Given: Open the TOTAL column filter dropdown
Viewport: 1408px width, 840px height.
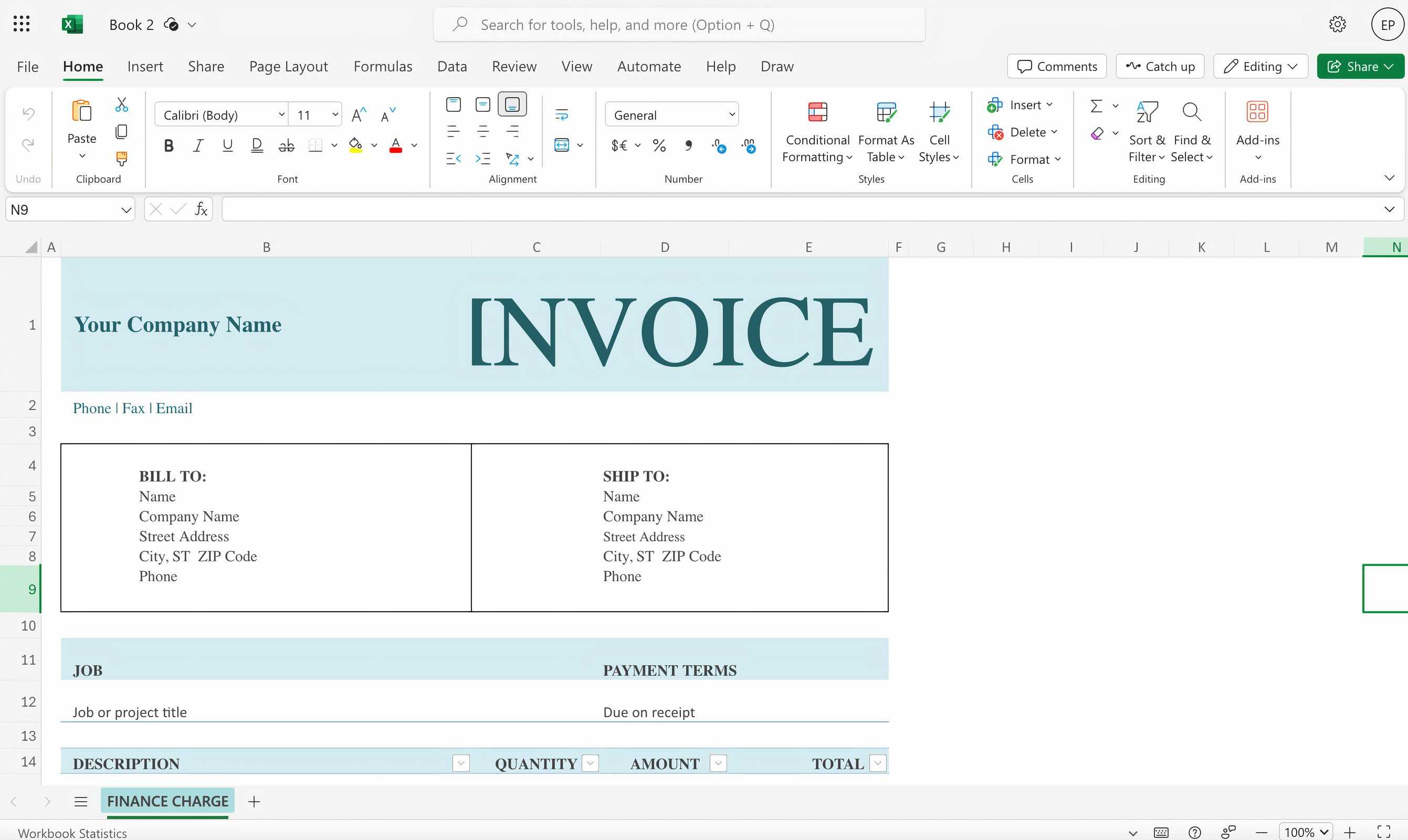Looking at the screenshot, I should [878, 763].
